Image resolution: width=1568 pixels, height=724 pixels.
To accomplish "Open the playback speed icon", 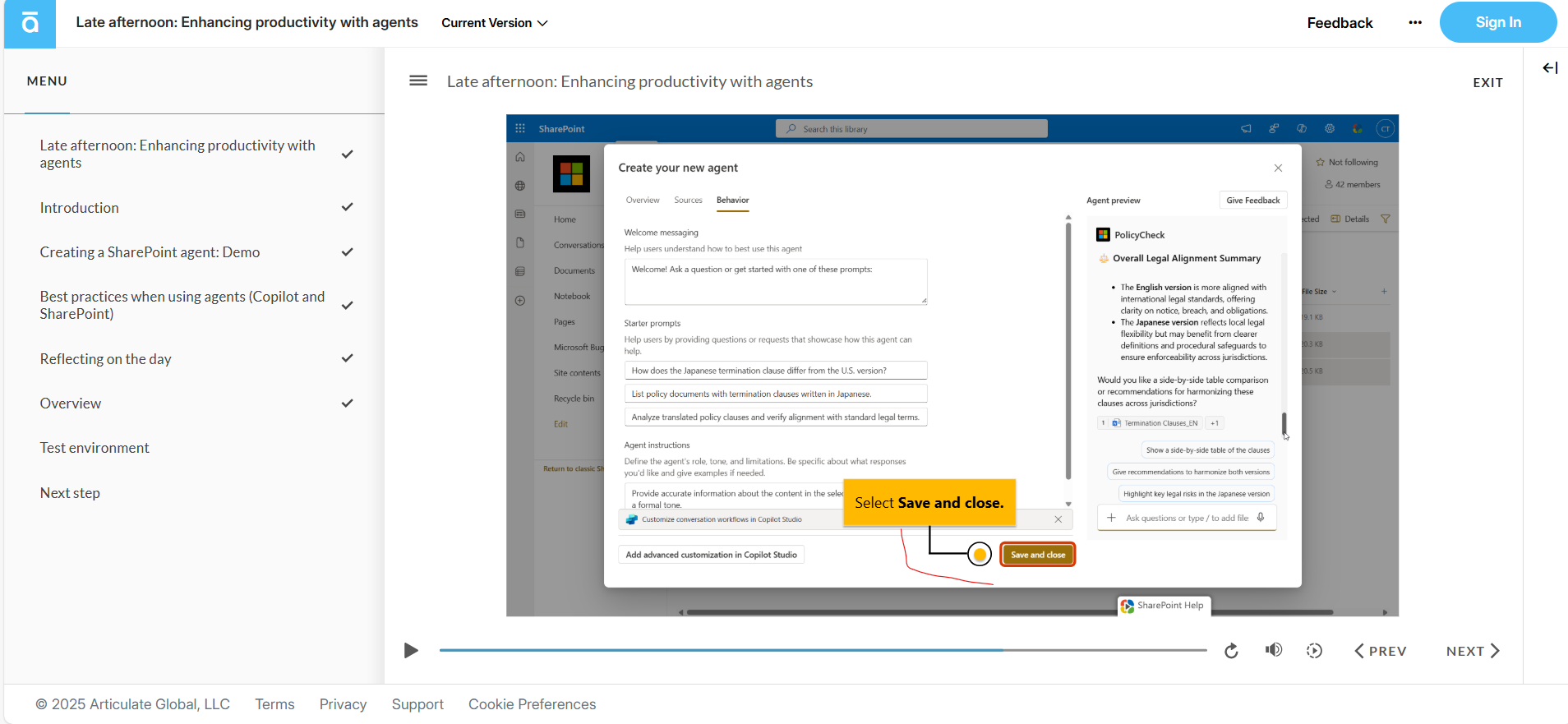I will pyautogui.click(x=1314, y=651).
